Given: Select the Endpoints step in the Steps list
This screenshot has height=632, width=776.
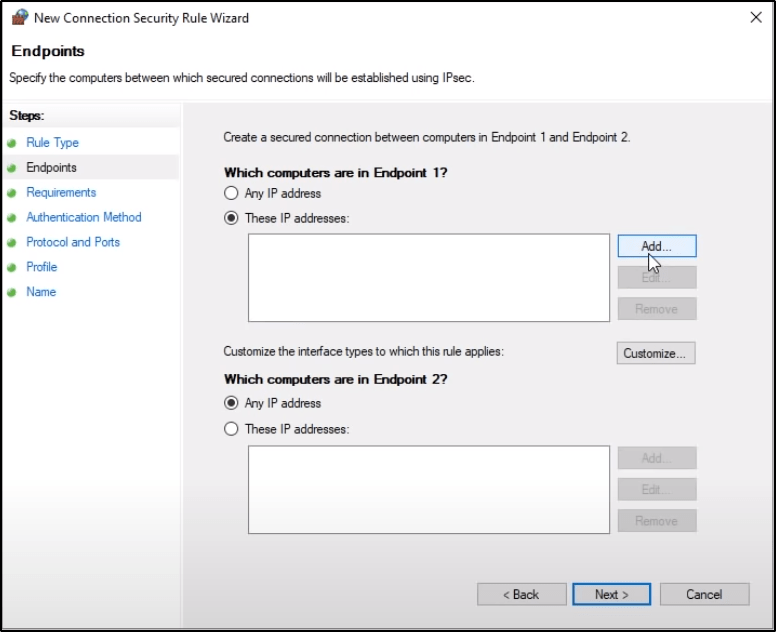Looking at the screenshot, I should coord(51,168).
